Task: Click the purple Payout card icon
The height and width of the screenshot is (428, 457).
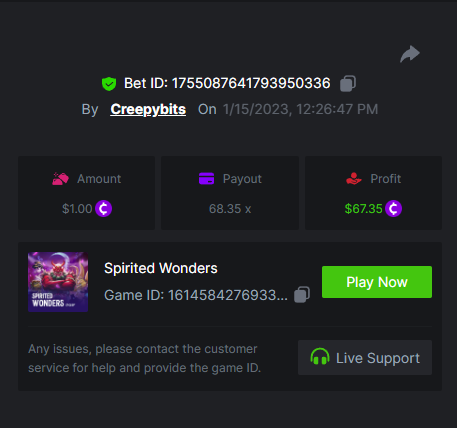Action: point(206,178)
